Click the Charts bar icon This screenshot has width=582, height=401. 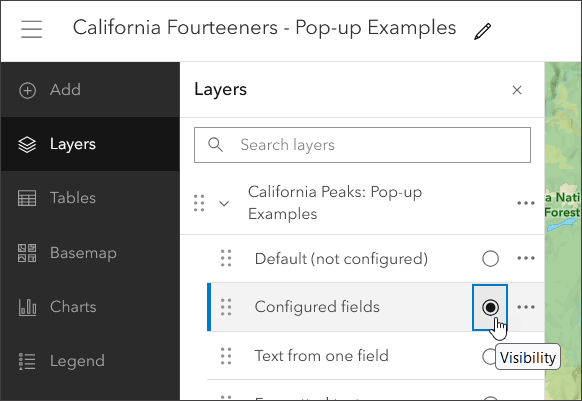click(x=27, y=307)
